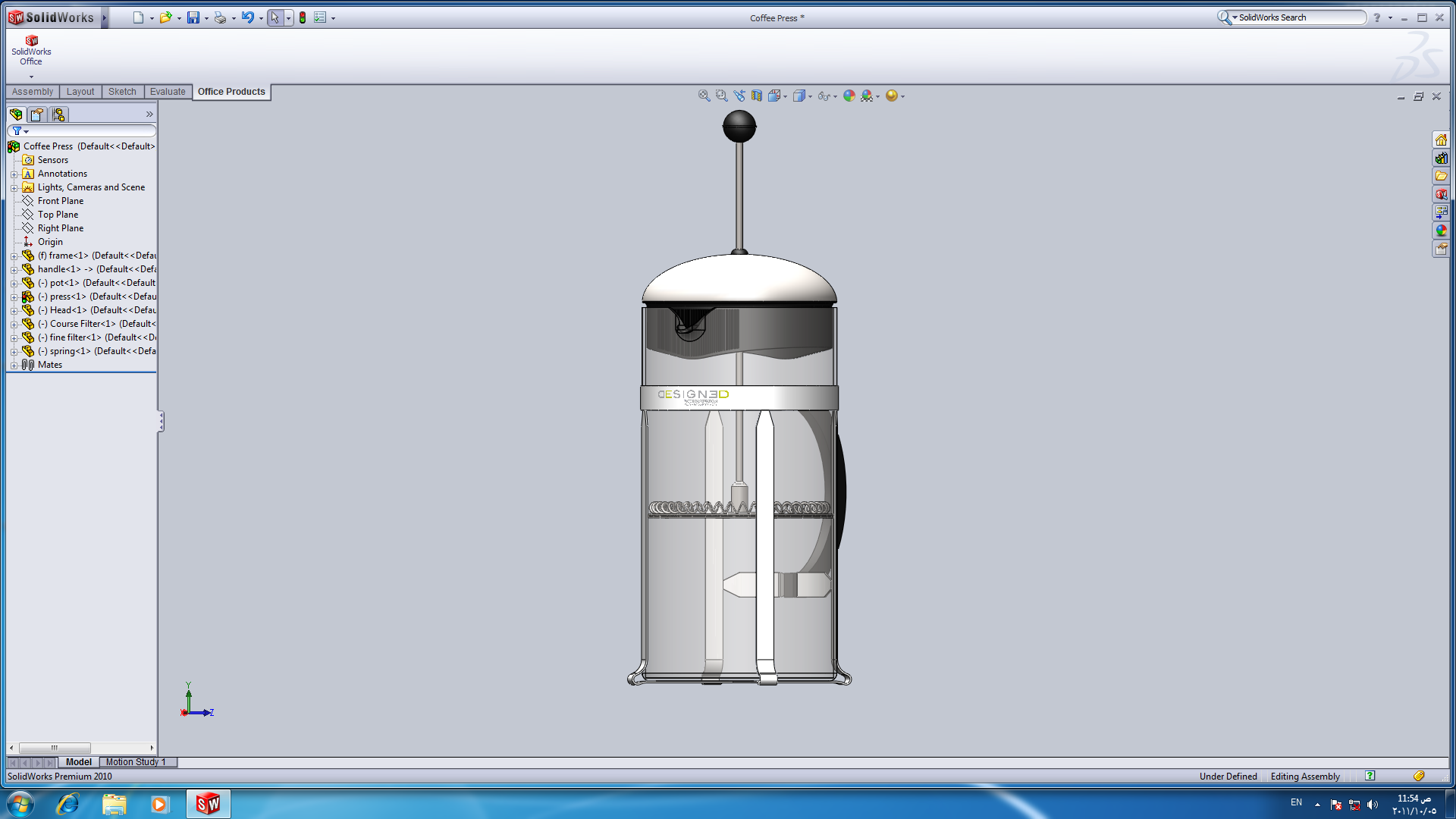Switch to the Evaluate tab
This screenshot has height=819, width=1456.
167,92
